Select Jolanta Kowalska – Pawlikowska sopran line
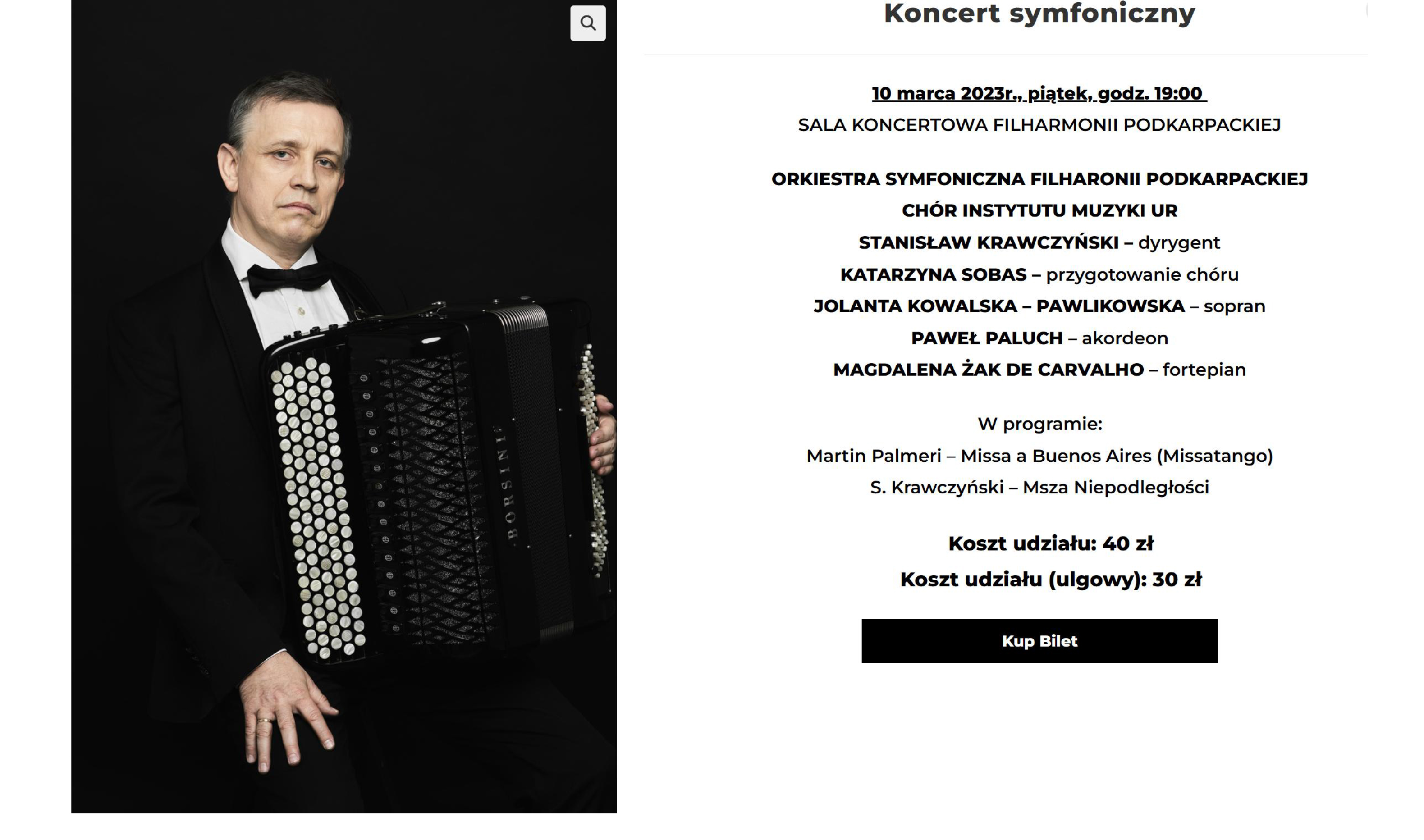 click(x=1039, y=306)
